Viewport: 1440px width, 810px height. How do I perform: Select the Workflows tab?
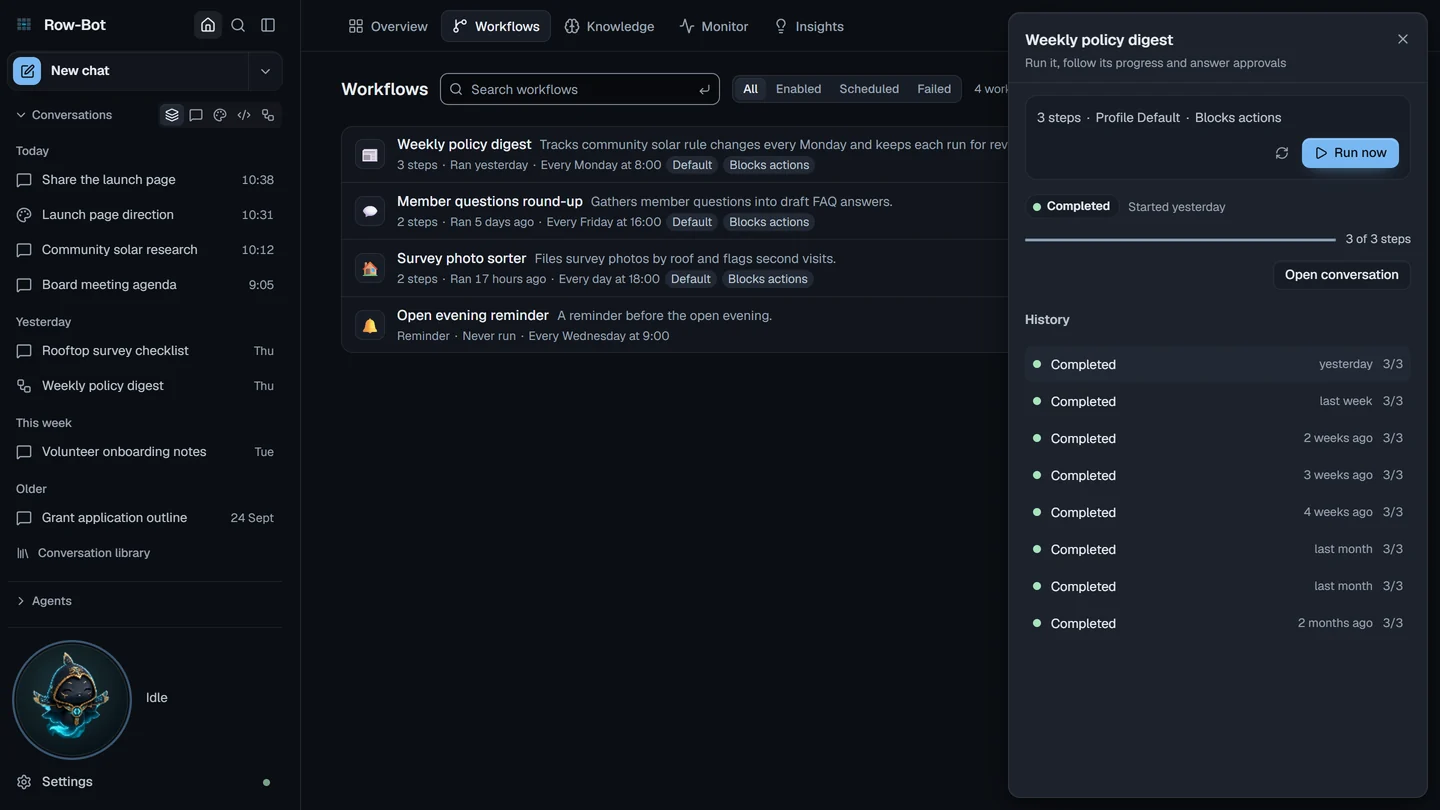point(496,26)
